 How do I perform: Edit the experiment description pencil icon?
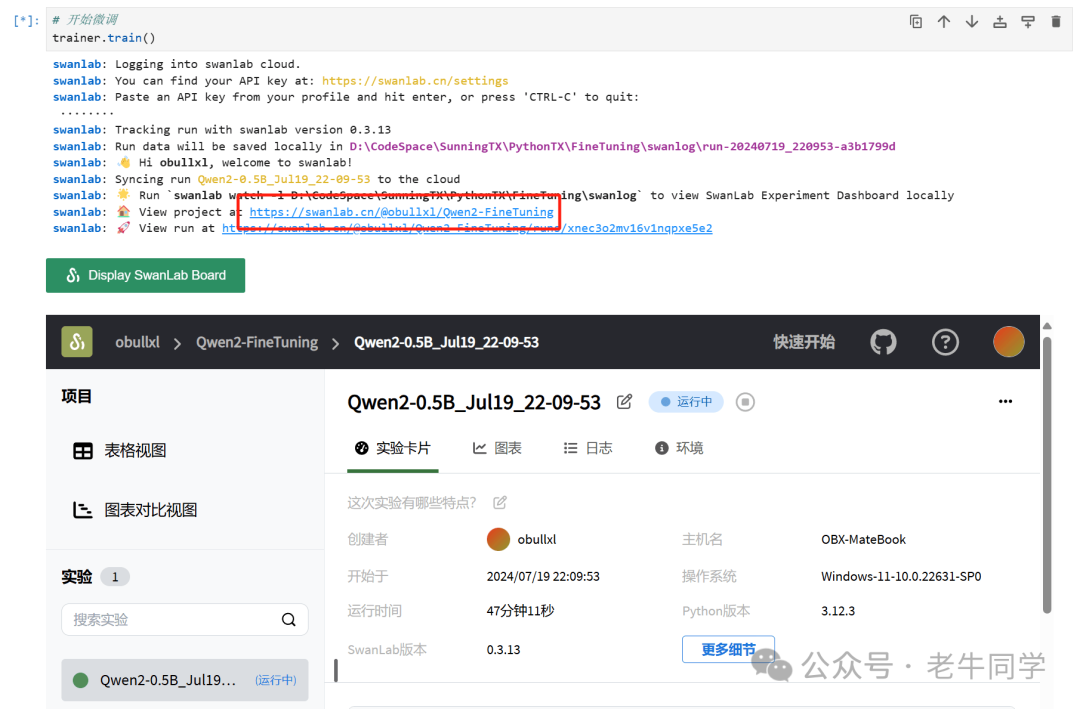click(x=500, y=503)
